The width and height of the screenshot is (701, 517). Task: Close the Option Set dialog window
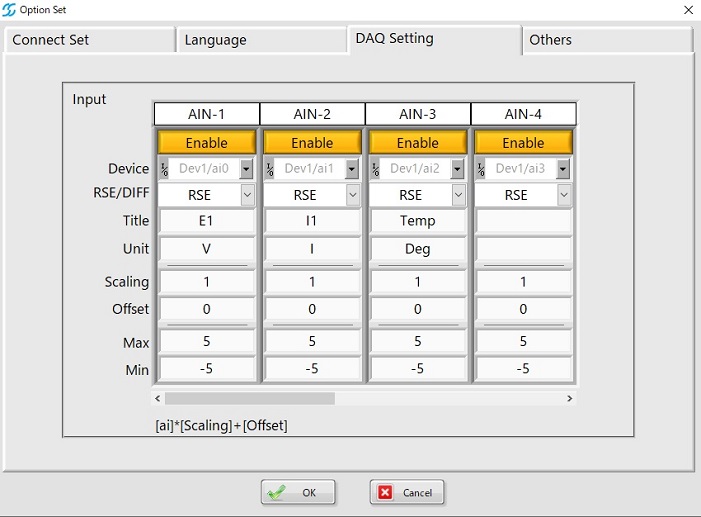pyautogui.click(x=687, y=10)
